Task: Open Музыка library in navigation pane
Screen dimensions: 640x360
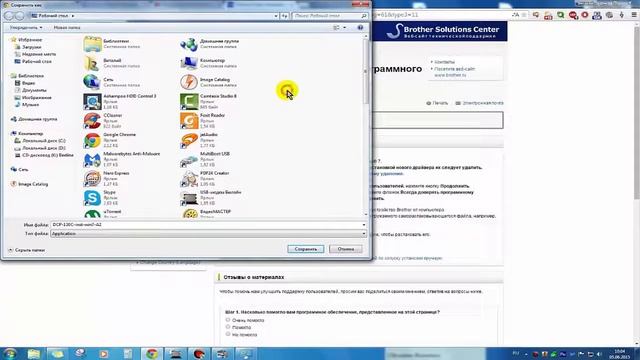Action: tap(27, 104)
